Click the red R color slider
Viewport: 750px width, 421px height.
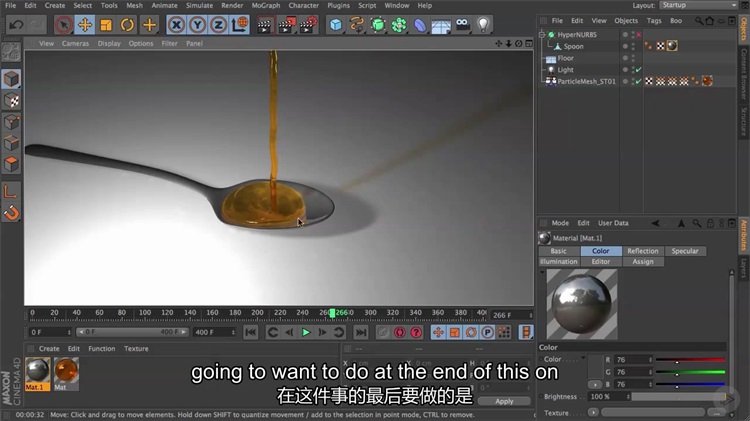[683, 359]
